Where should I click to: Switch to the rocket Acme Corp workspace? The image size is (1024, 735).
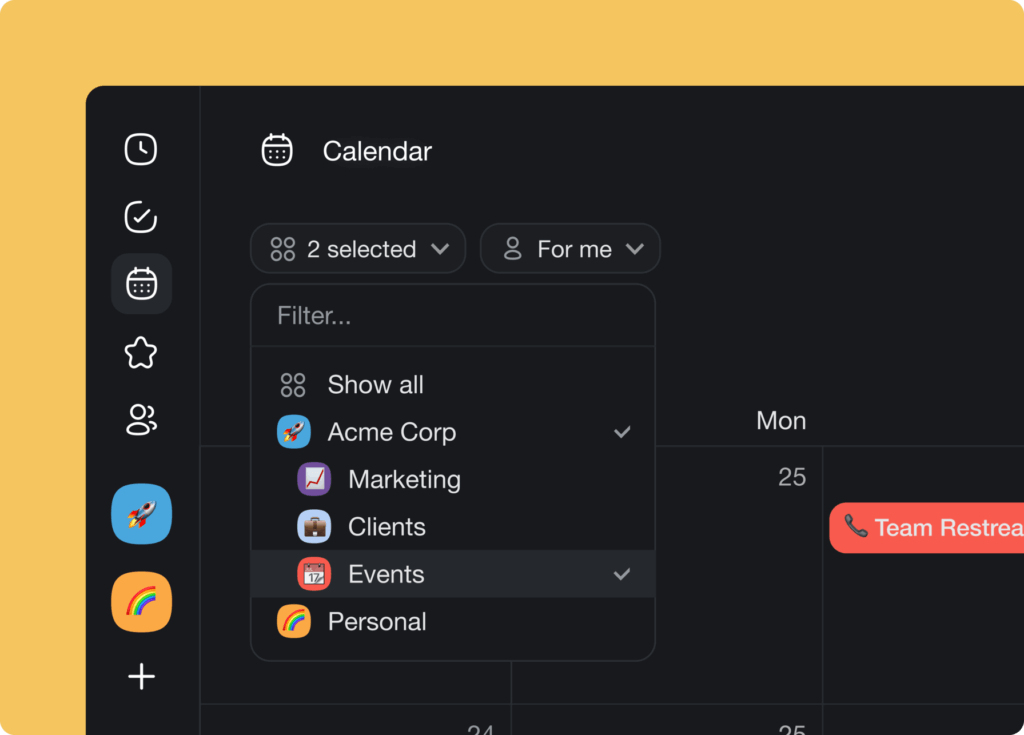click(141, 513)
